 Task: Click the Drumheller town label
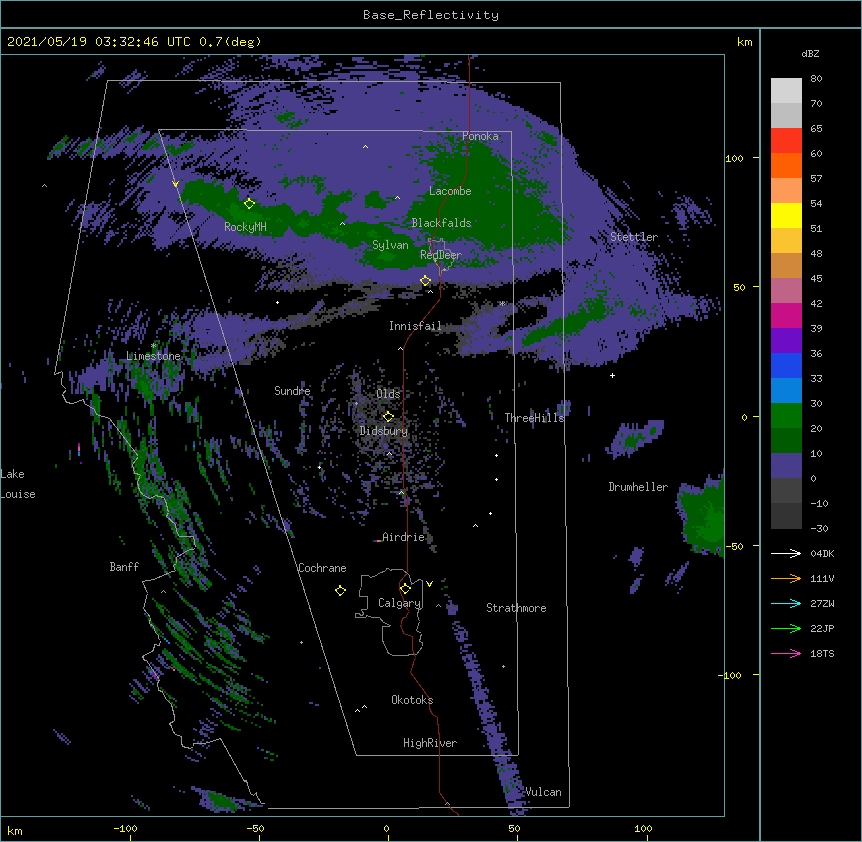[638, 487]
